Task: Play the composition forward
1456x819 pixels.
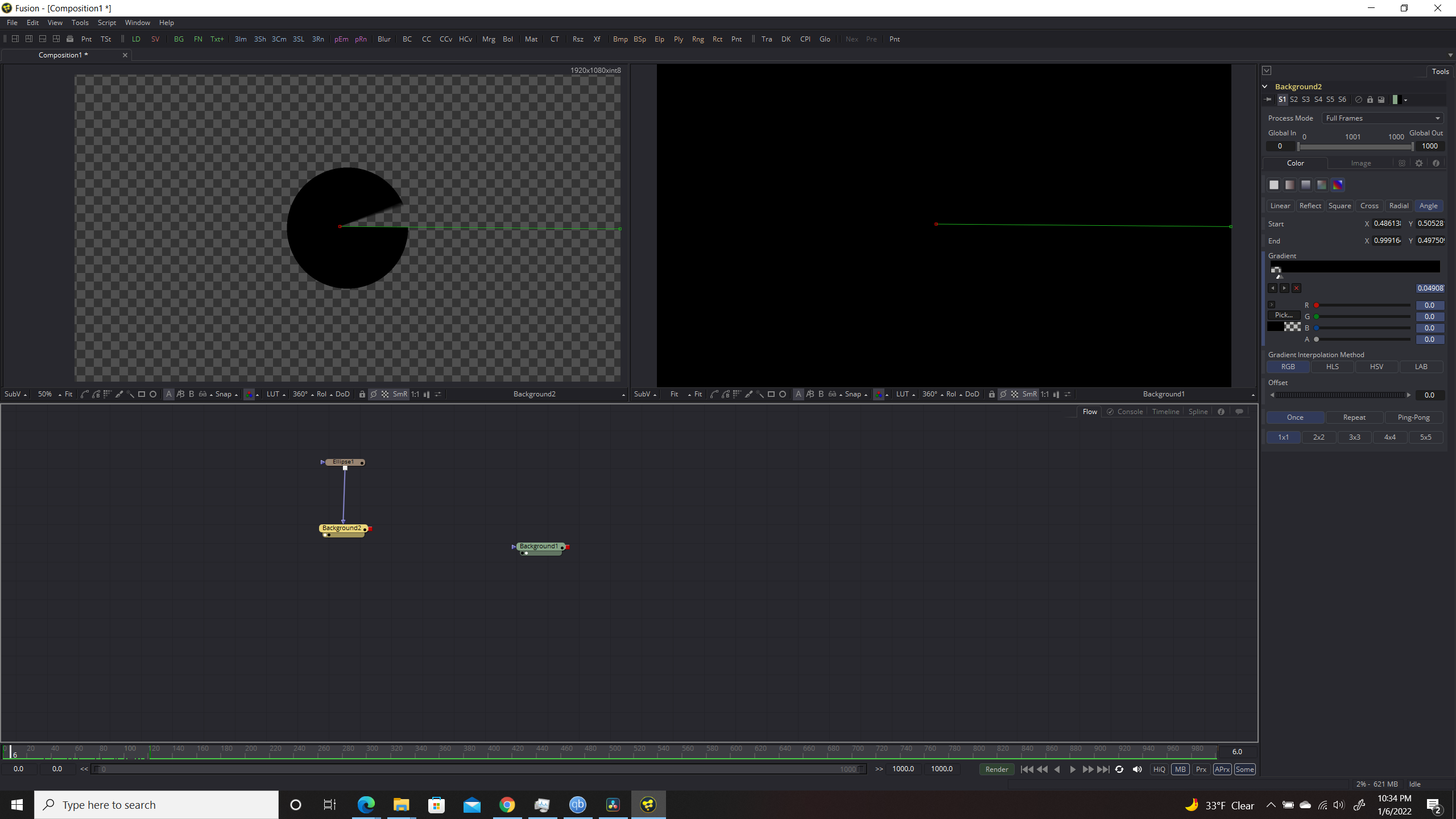Action: pyautogui.click(x=1073, y=770)
